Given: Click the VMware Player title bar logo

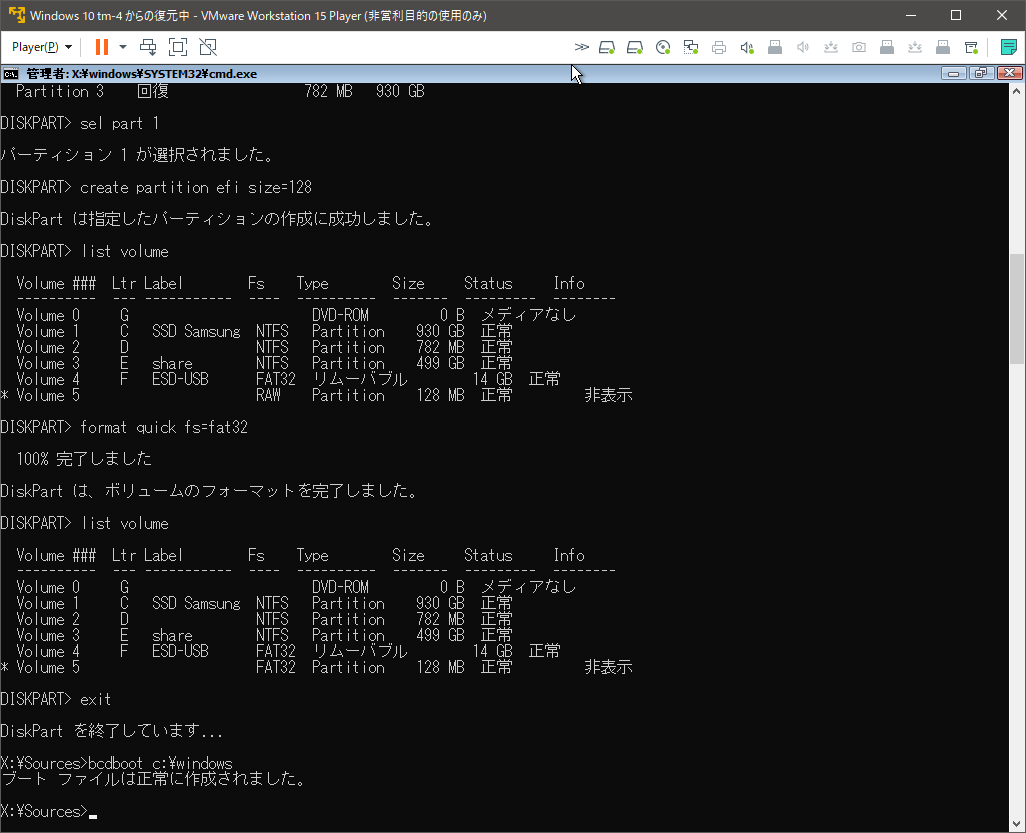Looking at the screenshot, I should [x=16, y=15].
